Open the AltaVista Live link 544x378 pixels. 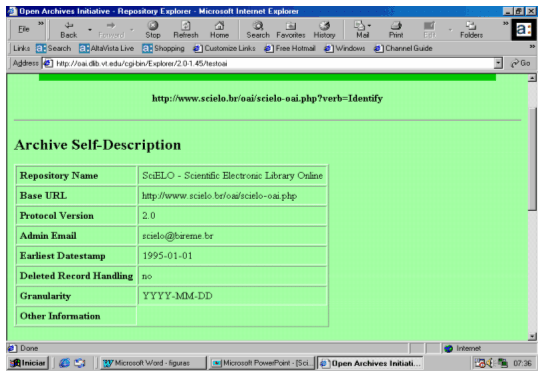(x=106, y=48)
